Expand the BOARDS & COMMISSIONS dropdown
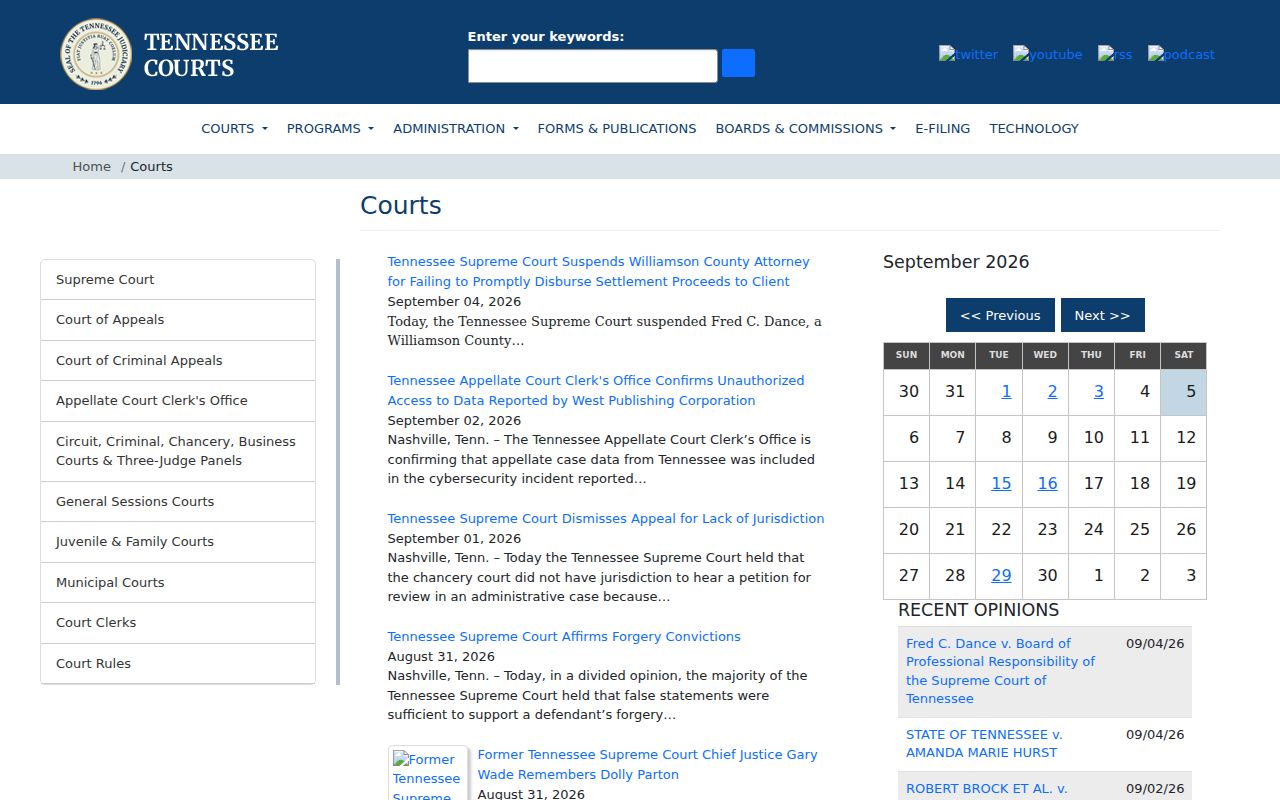Image resolution: width=1280 pixels, height=800 pixels. (805, 128)
